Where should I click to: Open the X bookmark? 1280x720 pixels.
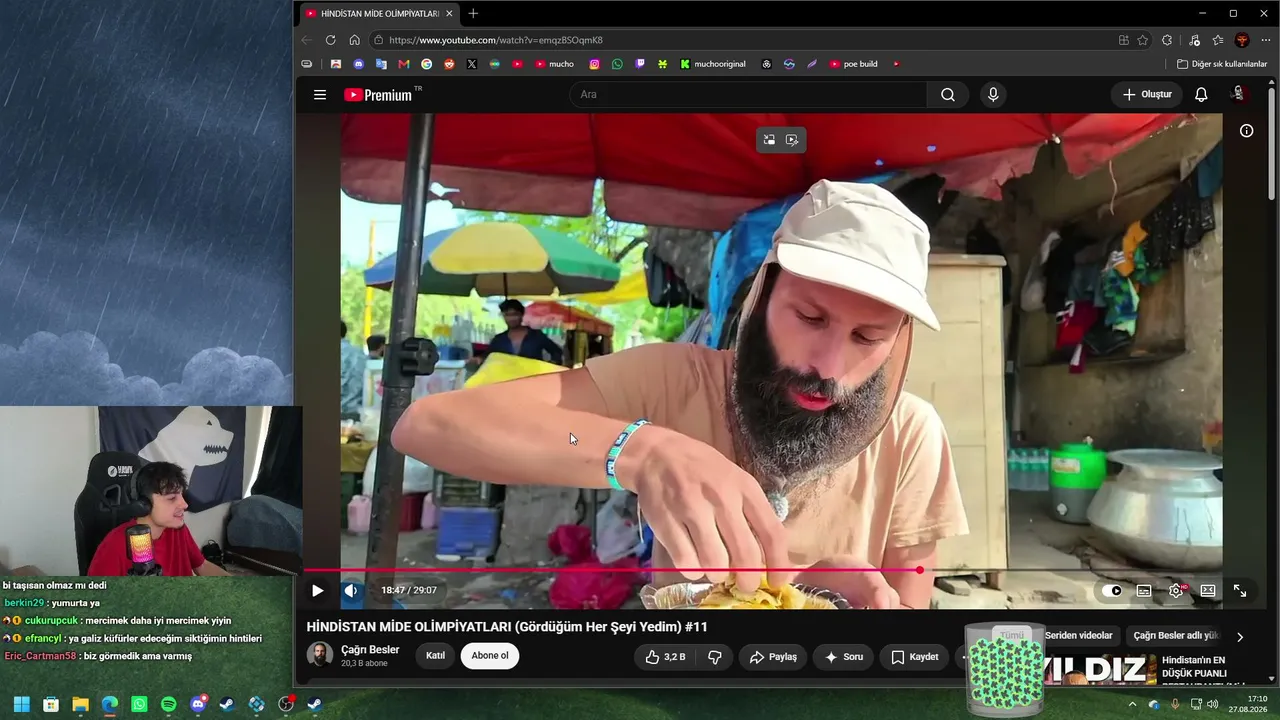[x=472, y=64]
